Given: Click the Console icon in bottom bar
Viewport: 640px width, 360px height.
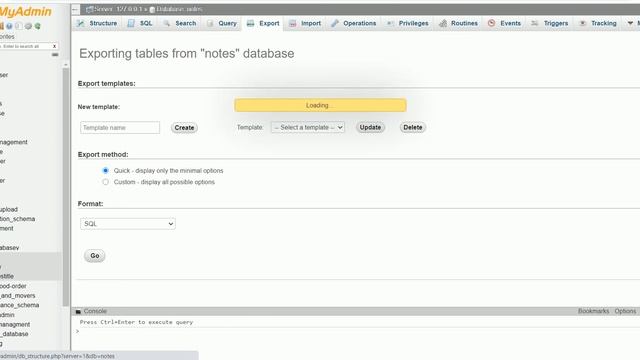Looking at the screenshot, I should (78, 311).
